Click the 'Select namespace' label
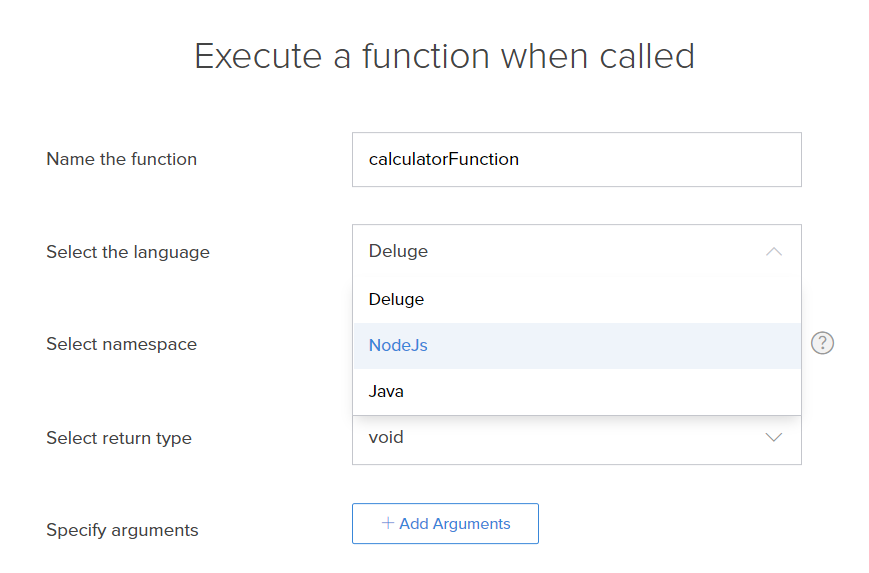 (x=121, y=344)
